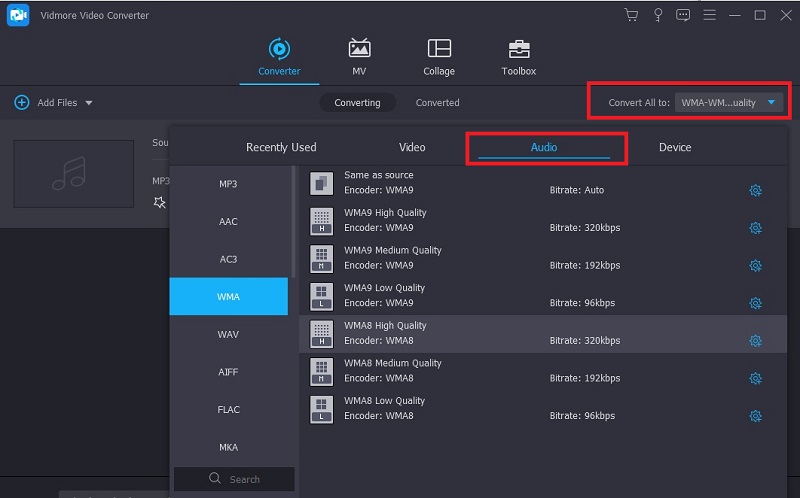Image resolution: width=800 pixels, height=498 pixels.
Task: Choose MKA in the format list
Action: coord(229,447)
